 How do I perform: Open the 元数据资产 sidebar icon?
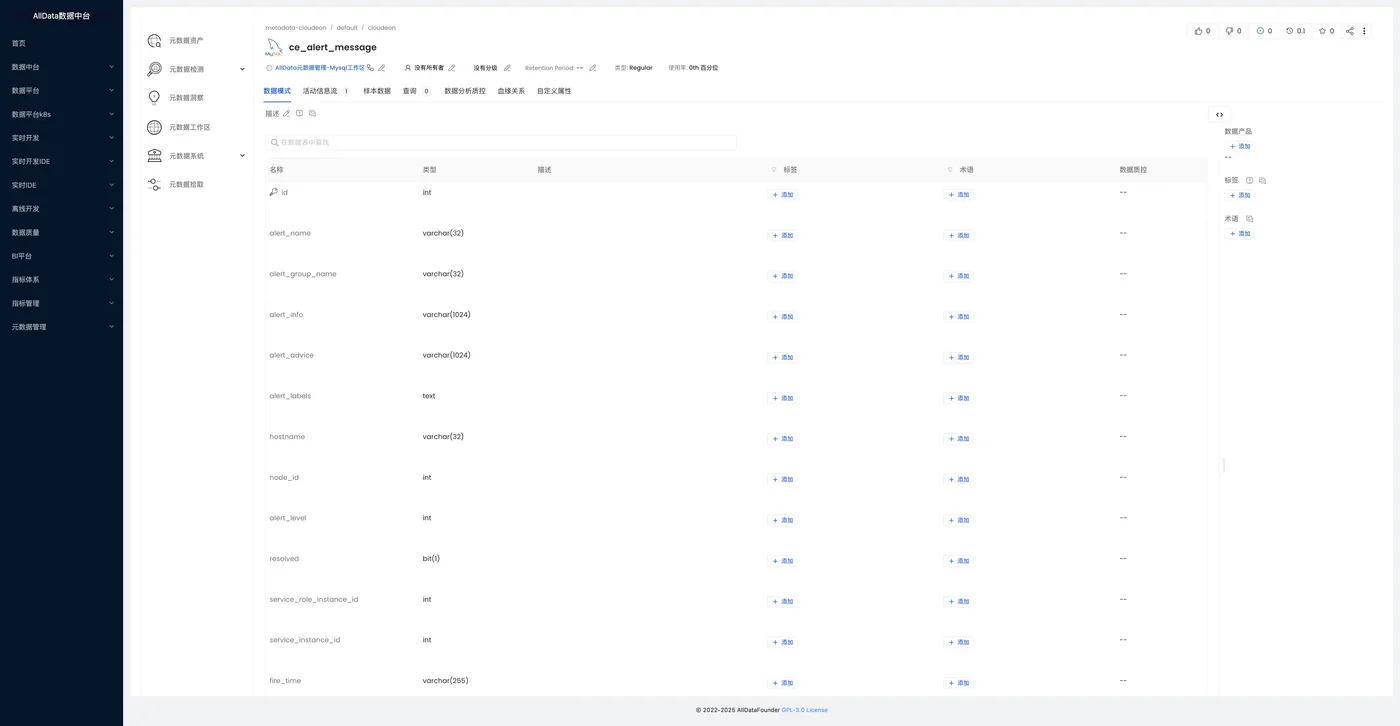tap(154, 41)
